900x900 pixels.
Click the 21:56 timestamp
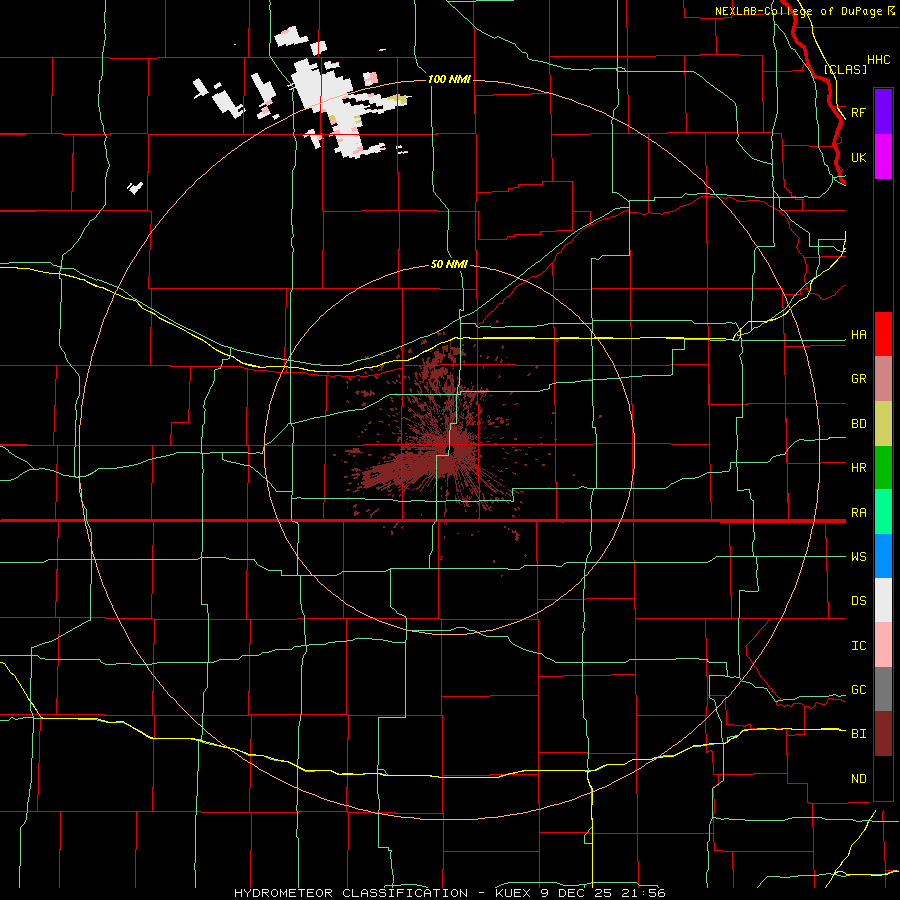click(642, 893)
